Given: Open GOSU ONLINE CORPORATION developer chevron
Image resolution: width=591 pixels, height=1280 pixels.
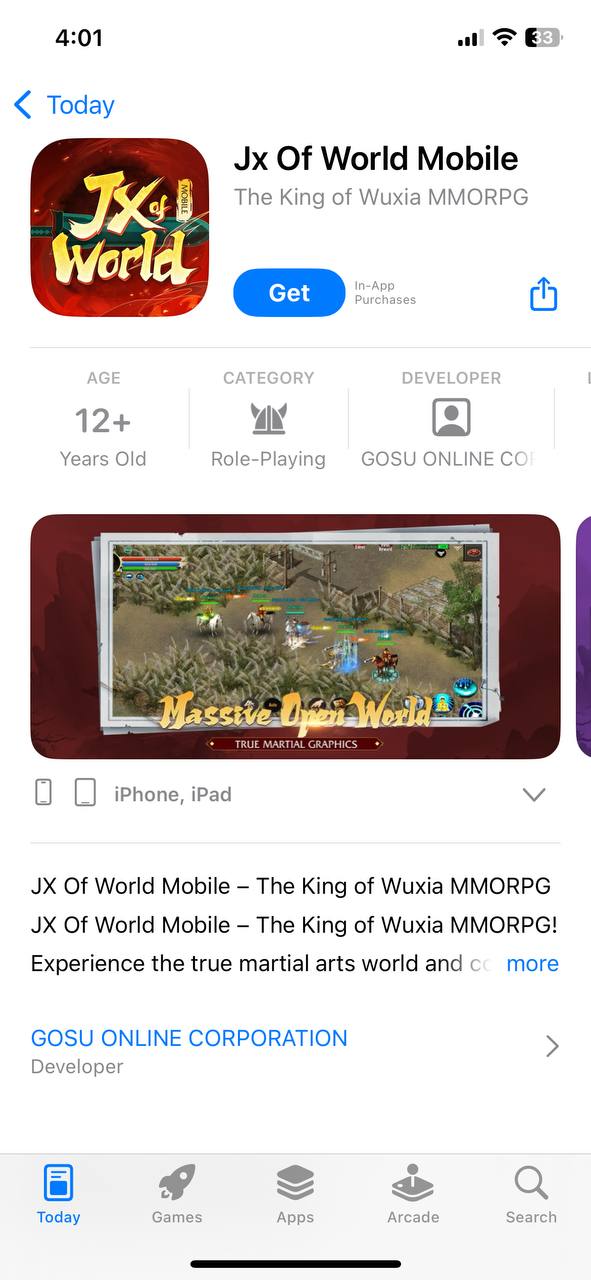Looking at the screenshot, I should coord(552,1047).
